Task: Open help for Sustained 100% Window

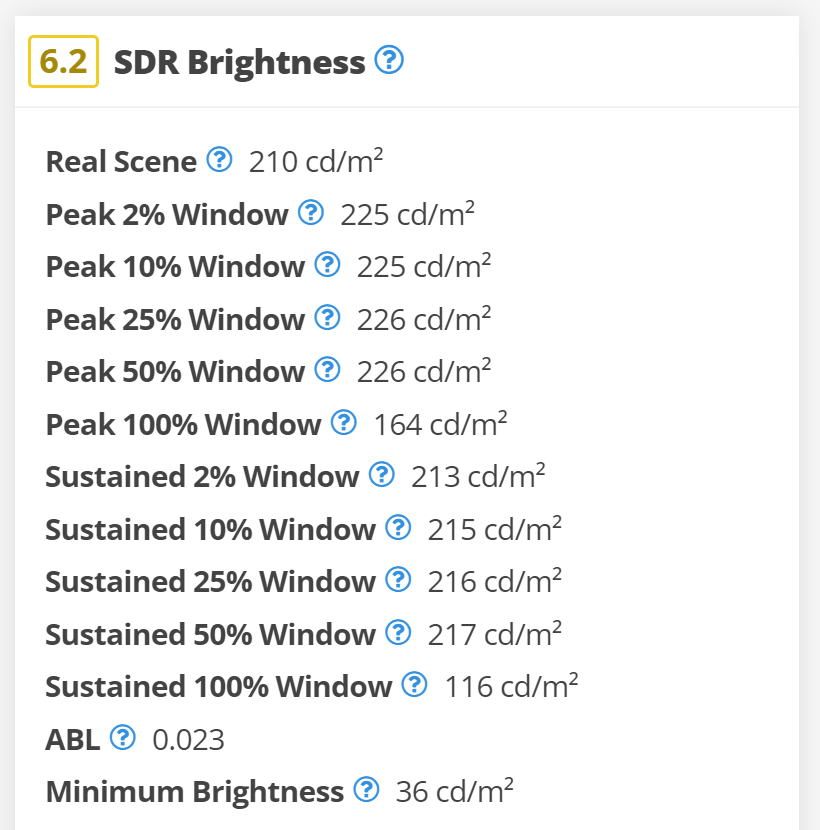Action: click(x=414, y=684)
